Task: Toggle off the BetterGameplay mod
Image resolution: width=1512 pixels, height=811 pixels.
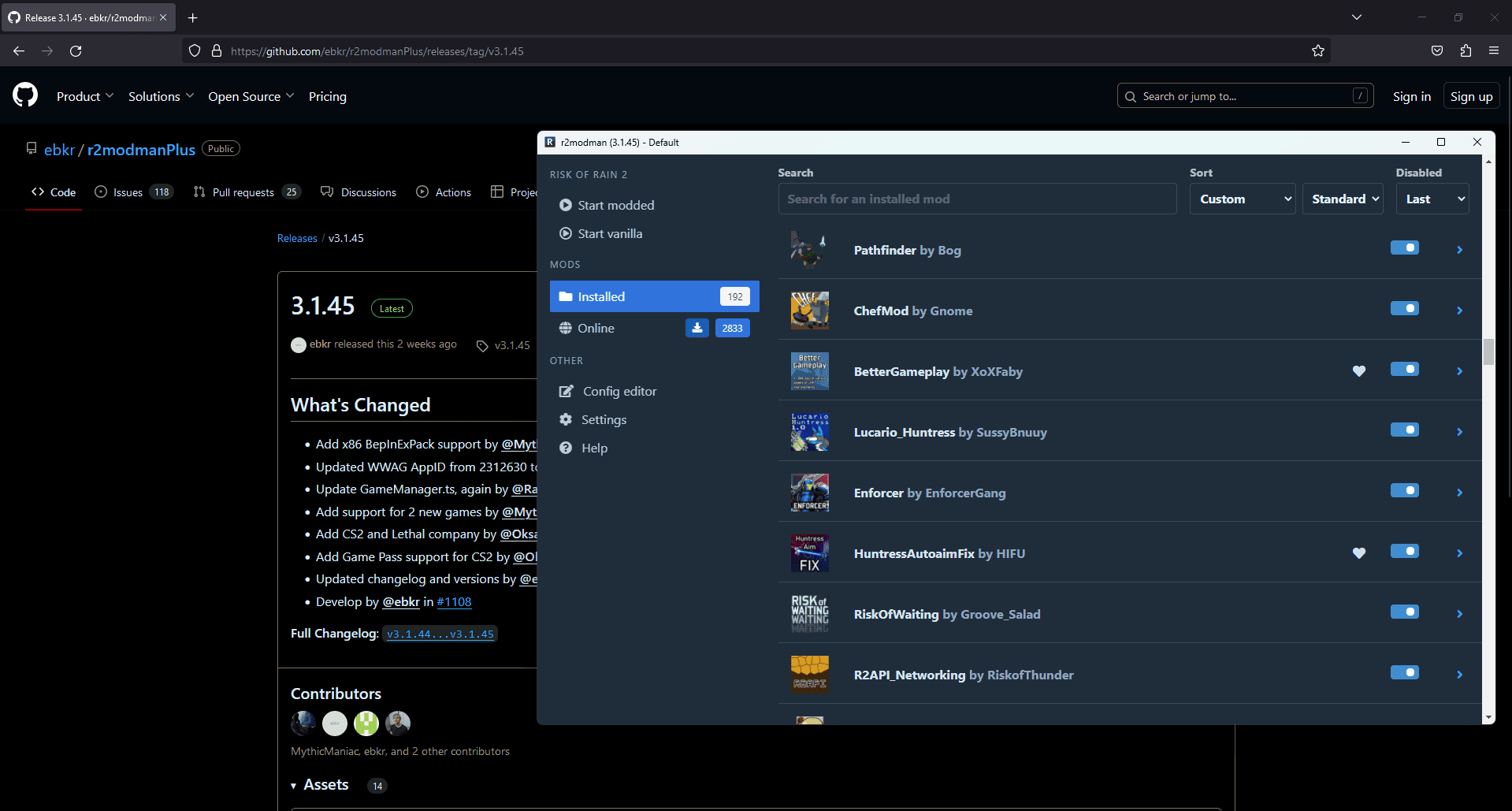Action: coord(1404,369)
